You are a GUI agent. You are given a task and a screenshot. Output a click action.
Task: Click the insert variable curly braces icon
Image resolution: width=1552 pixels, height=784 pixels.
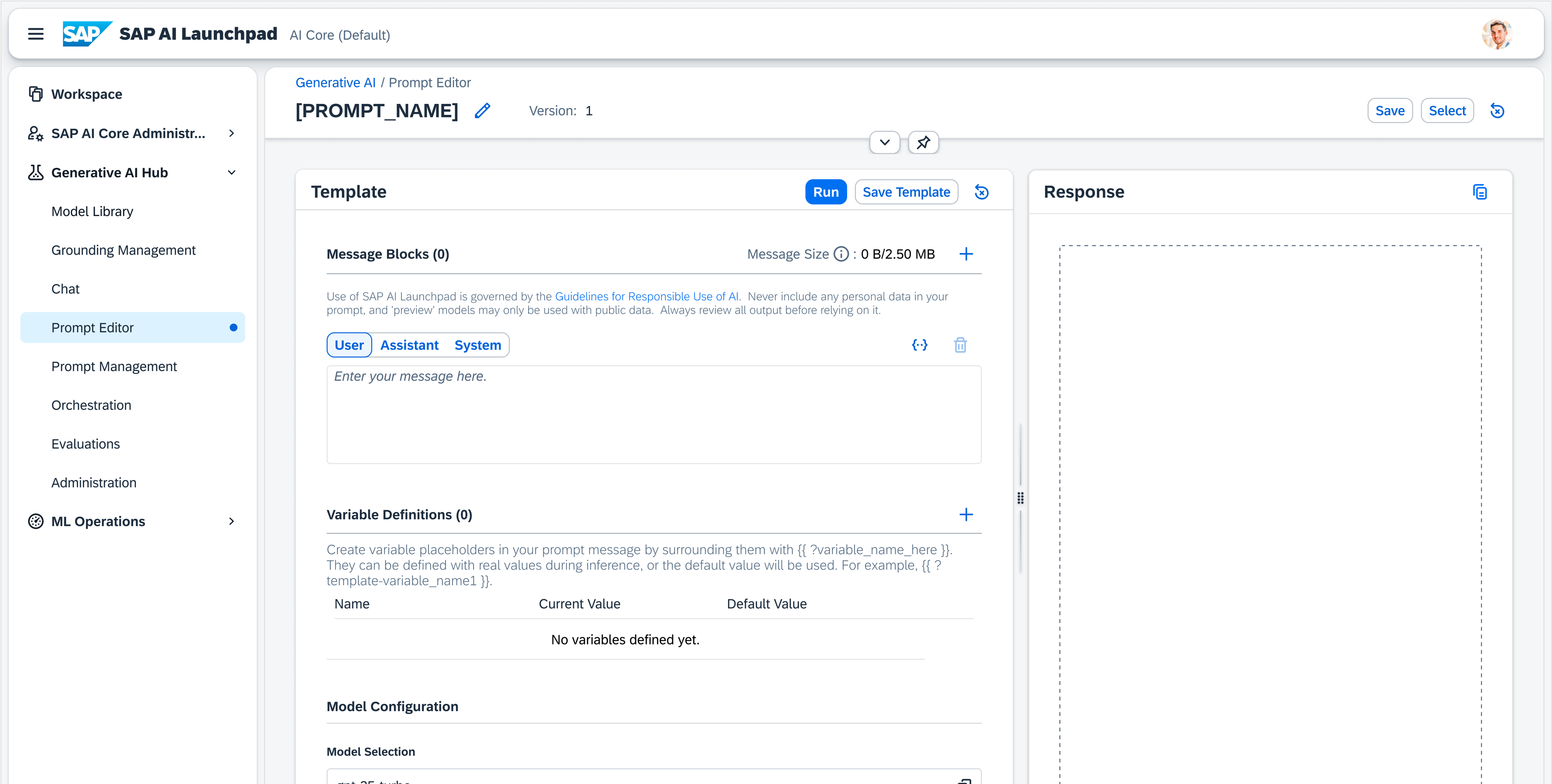pyautogui.click(x=919, y=345)
